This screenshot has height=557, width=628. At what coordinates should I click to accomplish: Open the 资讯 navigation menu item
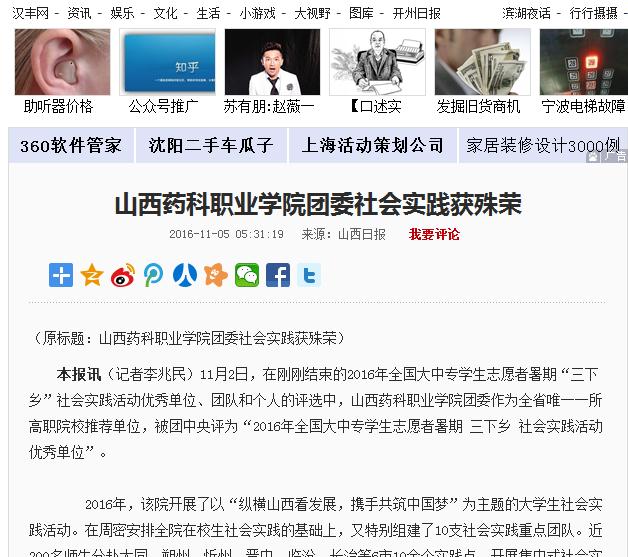pyautogui.click(x=79, y=13)
